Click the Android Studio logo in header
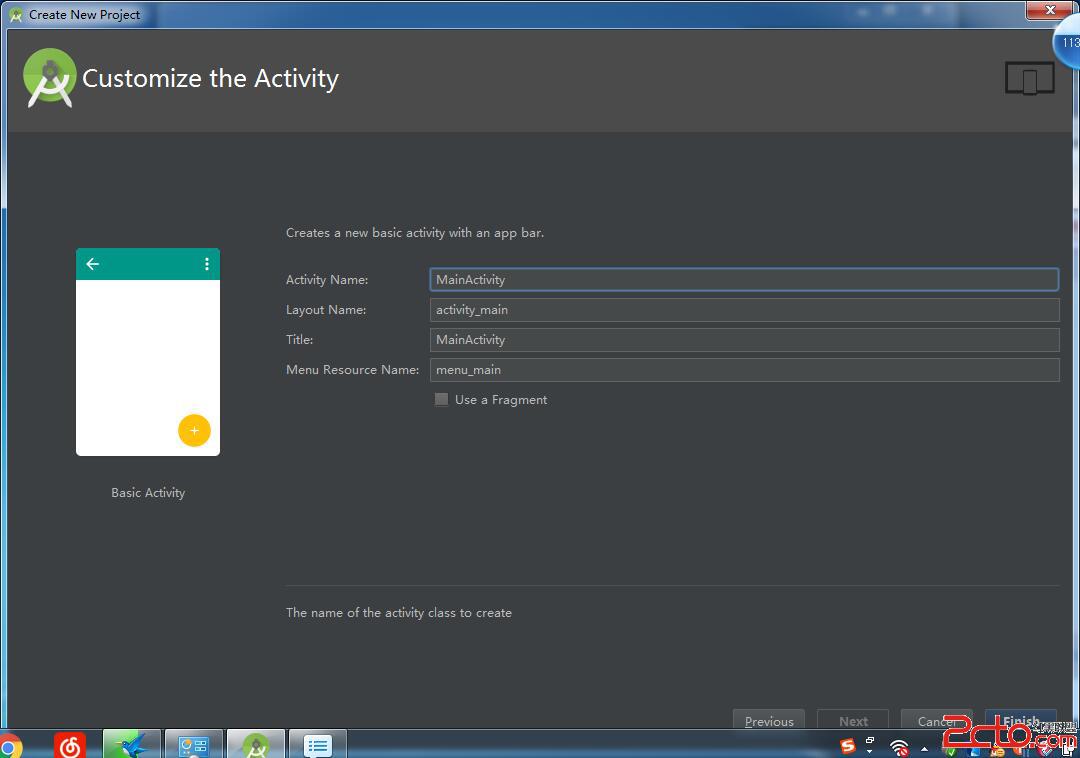1080x758 pixels. (x=49, y=78)
